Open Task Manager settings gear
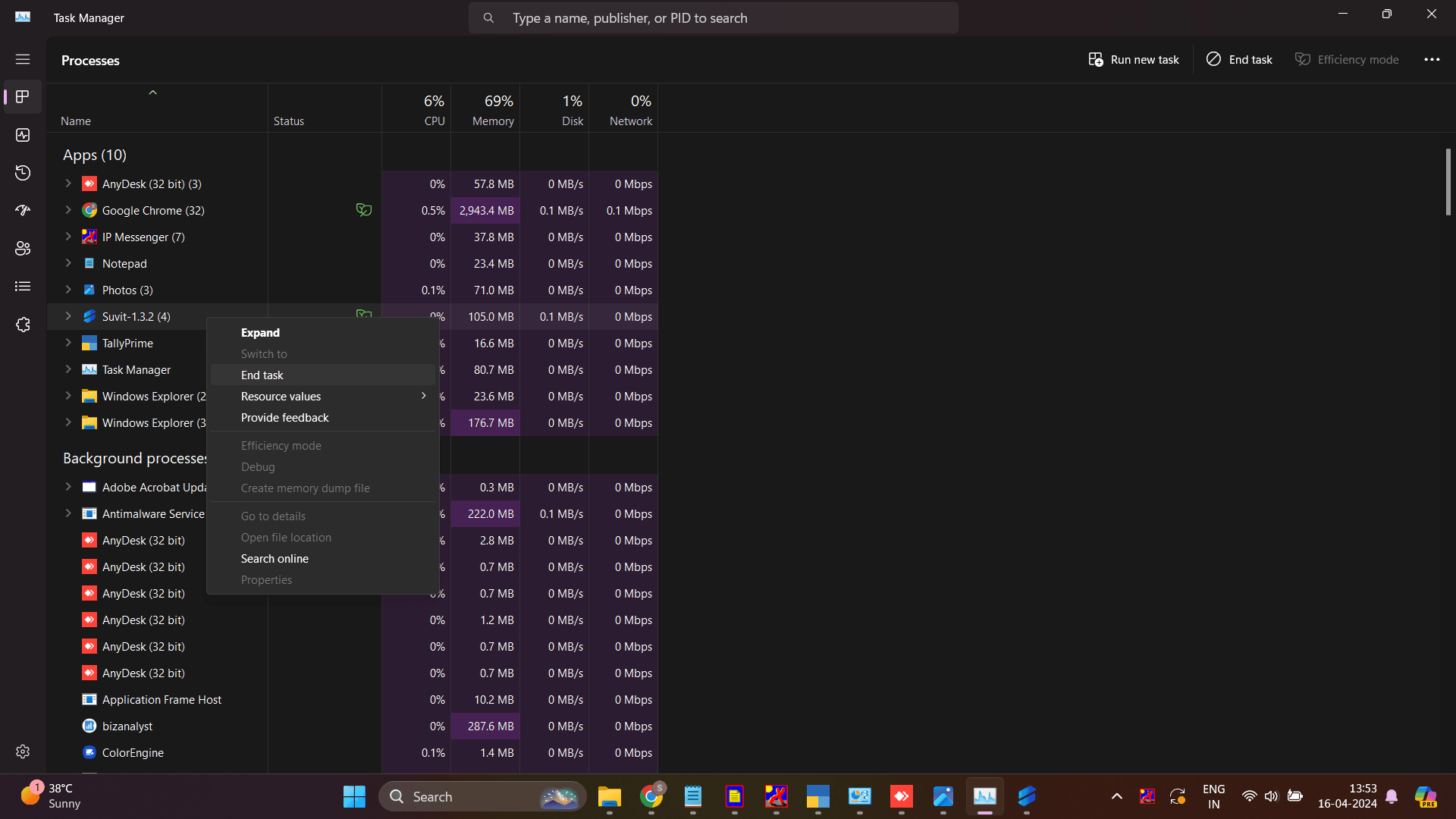Viewport: 1456px width, 819px height. 23,751
